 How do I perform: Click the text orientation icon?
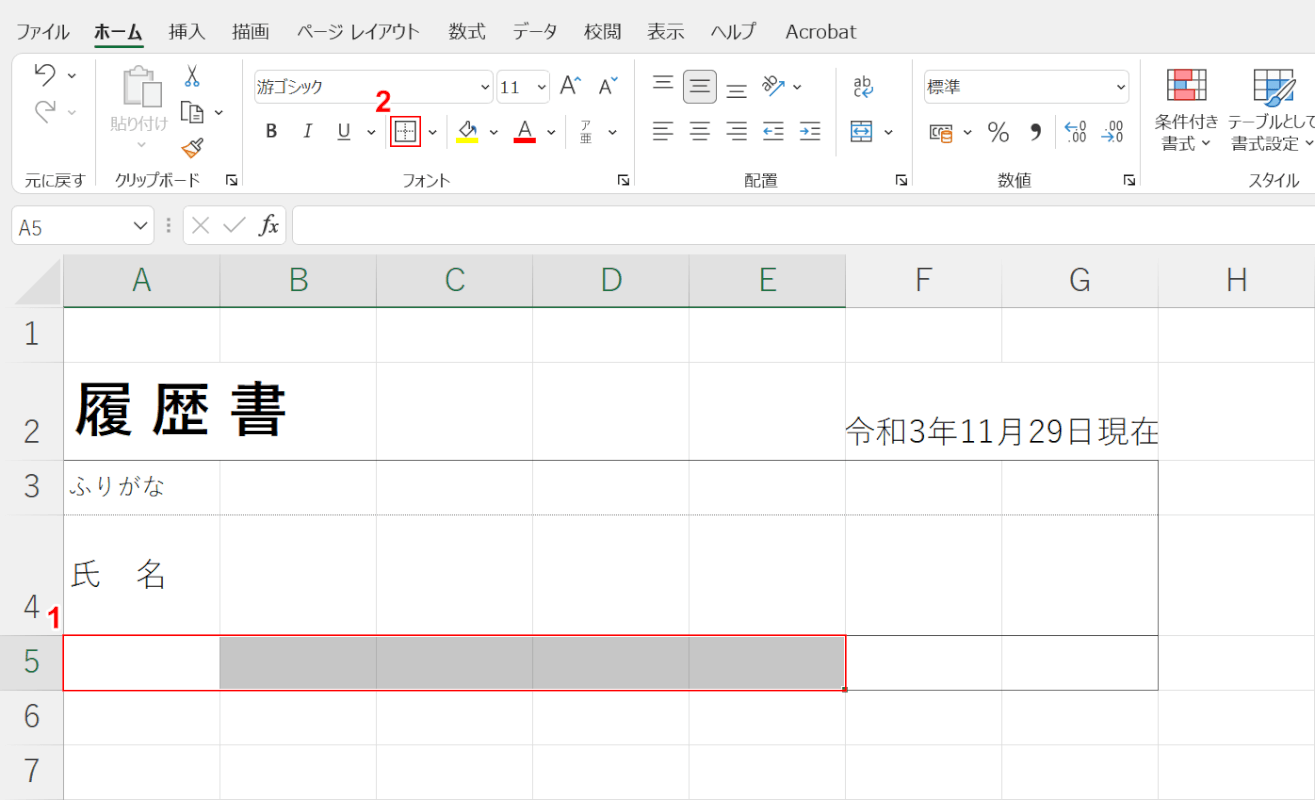[x=773, y=86]
